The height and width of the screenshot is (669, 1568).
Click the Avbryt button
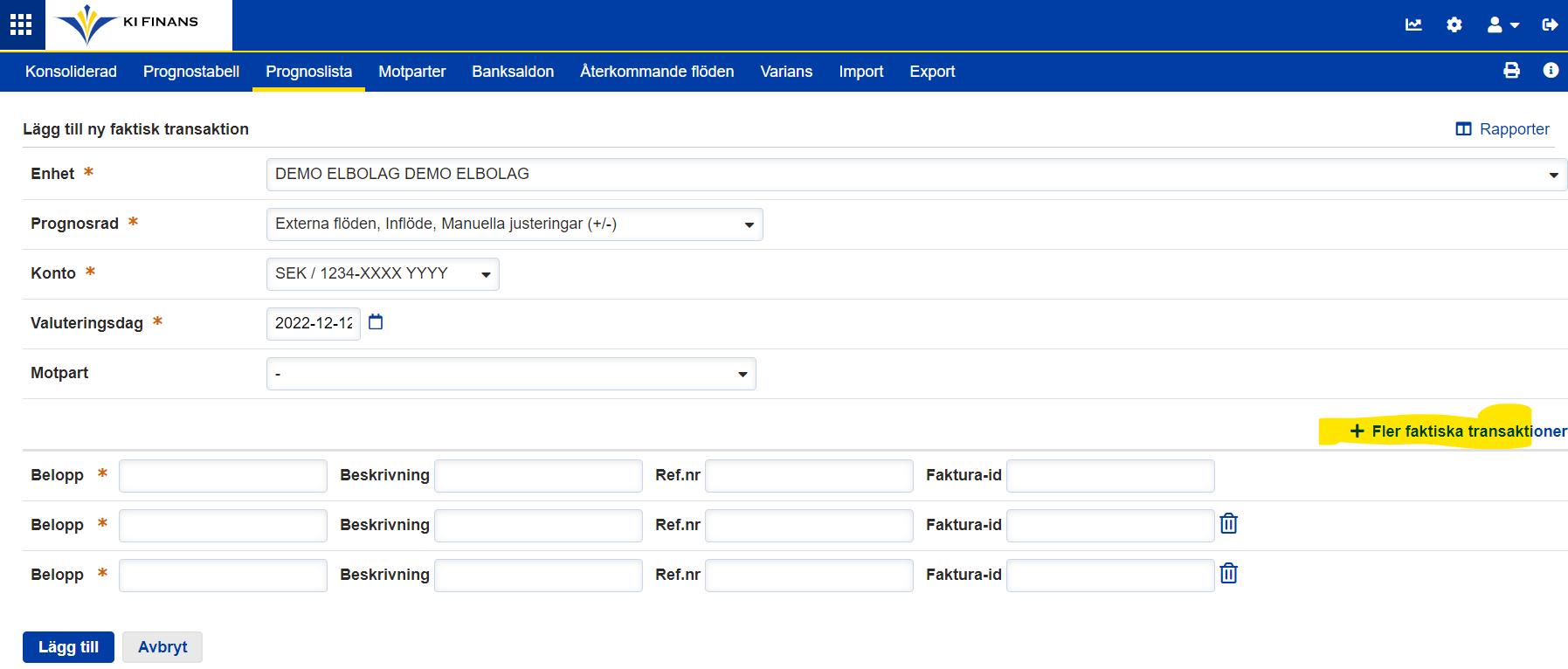[162, 647]
